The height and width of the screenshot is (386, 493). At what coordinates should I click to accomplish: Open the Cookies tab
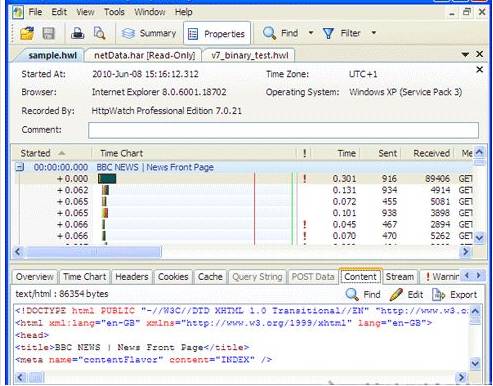click(x=173, y=277)
